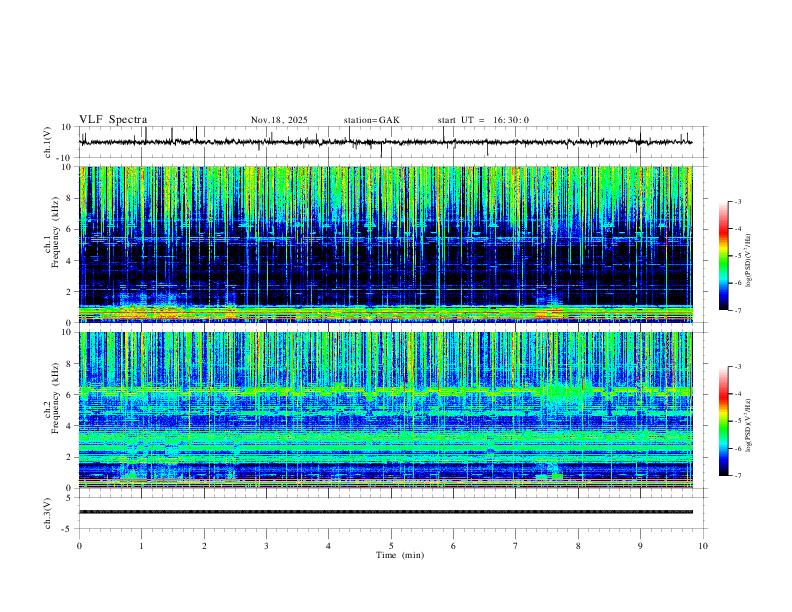Viewport: 792px width, 612px height.
Task: Click the time axis tick label '1'
Action: tap(141, 546)
